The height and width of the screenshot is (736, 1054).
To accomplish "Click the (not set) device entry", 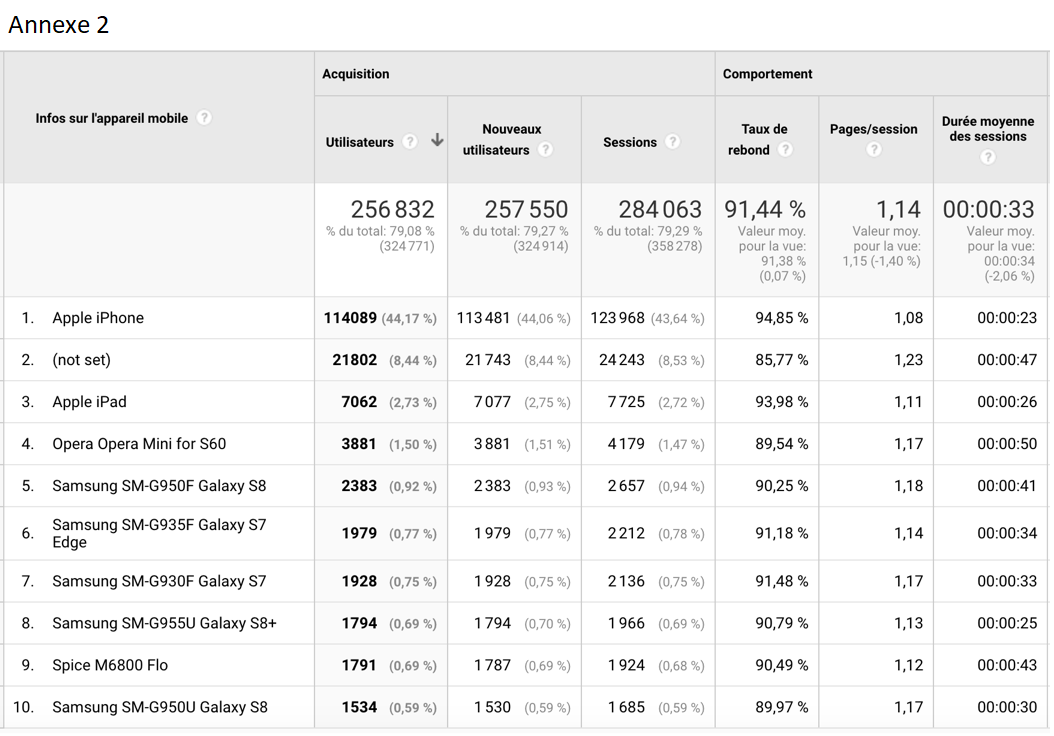I will coord(81,360).
